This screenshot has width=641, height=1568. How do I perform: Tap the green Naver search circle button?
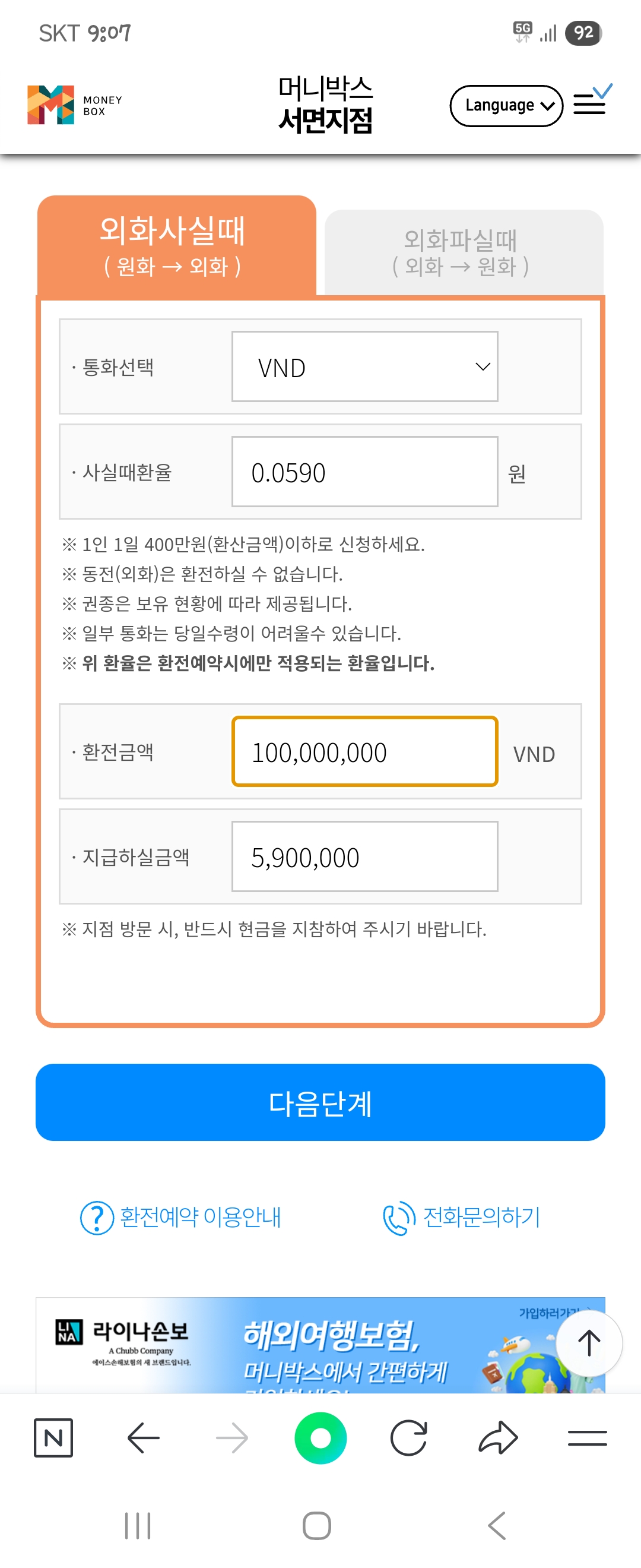coord(320,1438)
